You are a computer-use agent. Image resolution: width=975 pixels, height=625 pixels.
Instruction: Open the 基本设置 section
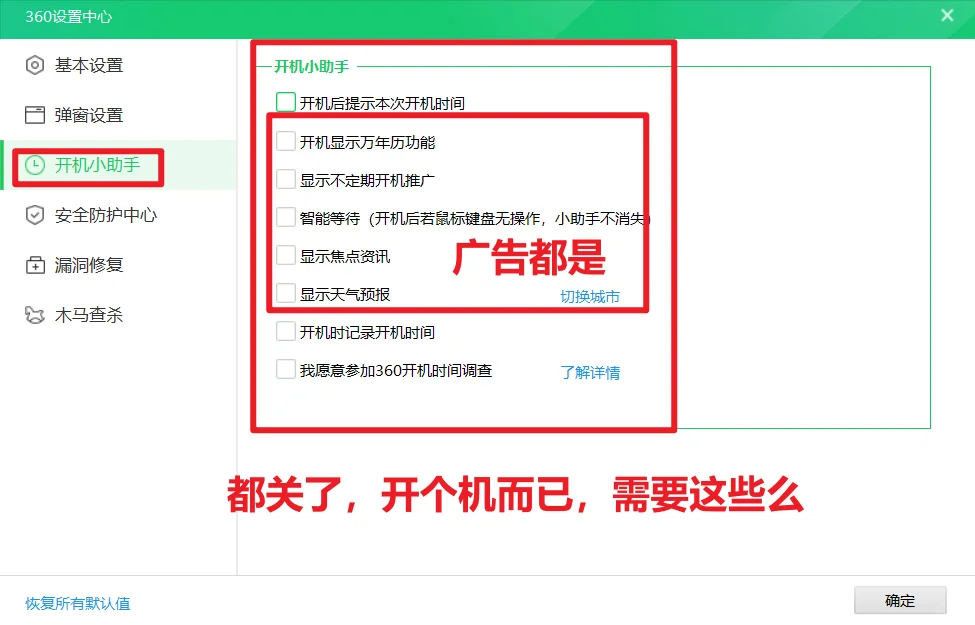tap(118, 65)
